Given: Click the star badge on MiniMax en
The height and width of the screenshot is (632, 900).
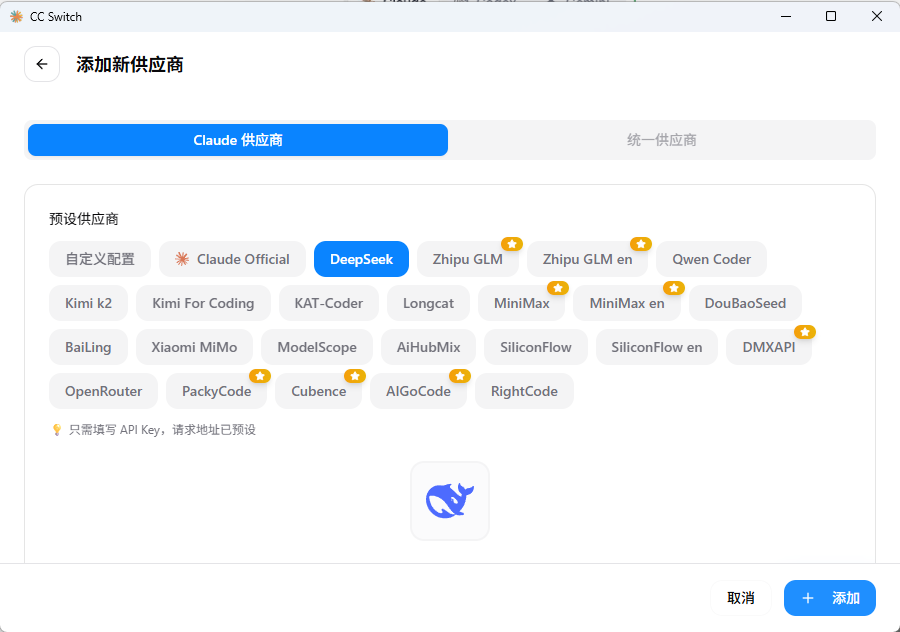Looking at the screenshot, I should pyautogui.click(x=674, y=288).
